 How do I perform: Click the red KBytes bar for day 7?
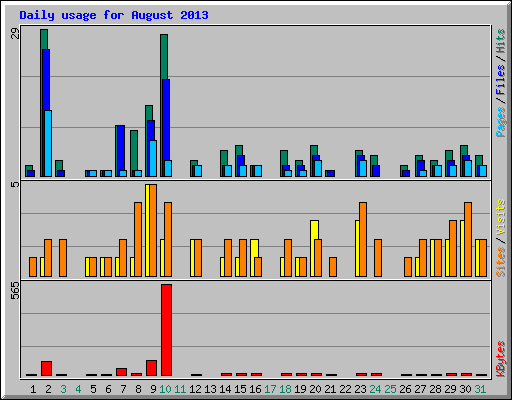121,372
